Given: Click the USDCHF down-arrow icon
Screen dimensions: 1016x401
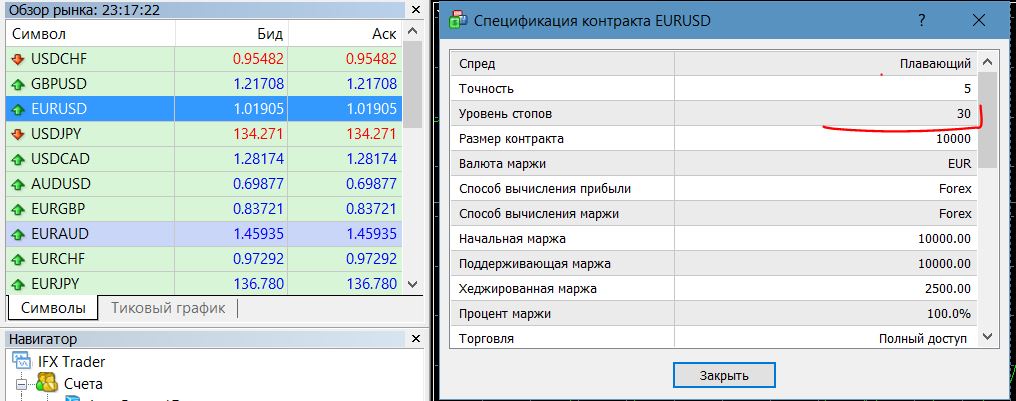Looking at the screenshot, I should point(17,60).
